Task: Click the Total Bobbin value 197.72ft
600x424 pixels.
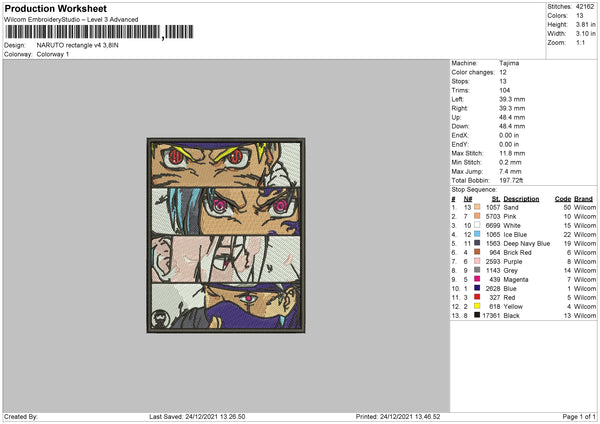Action: pyautogui.click(x=511, y=180)
